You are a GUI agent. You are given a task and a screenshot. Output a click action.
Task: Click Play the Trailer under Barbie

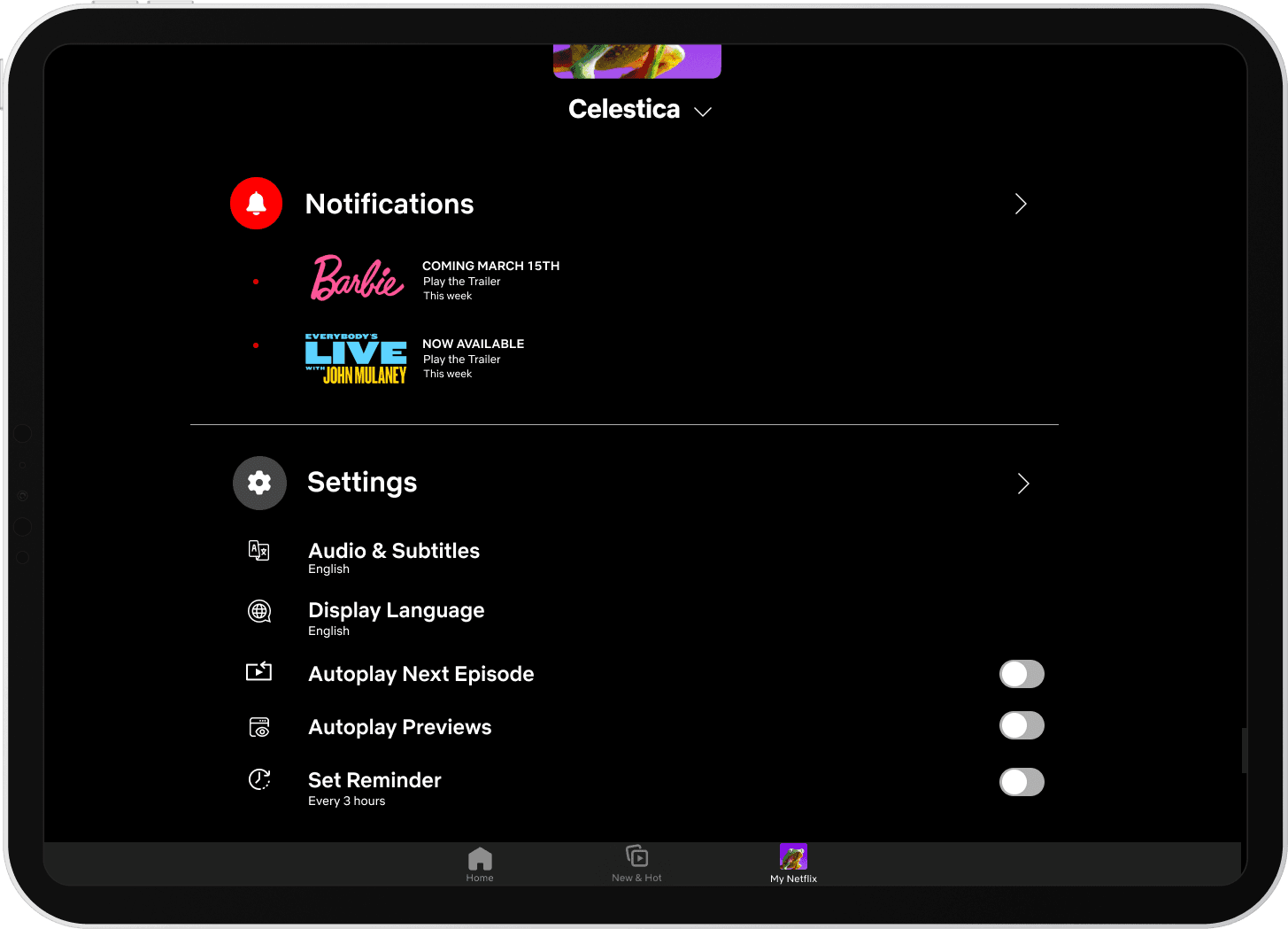[461, 282]
